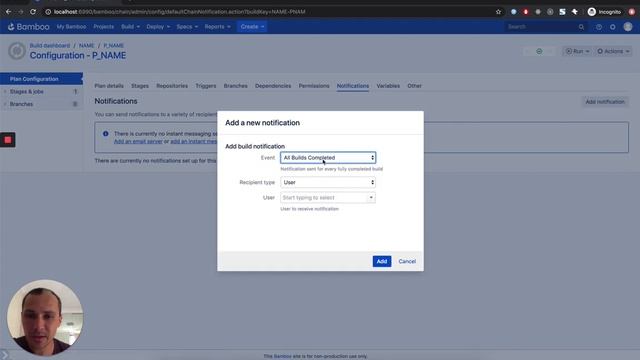Switch to Branches tab
The image size is (640, 360).
coord(236,86)
